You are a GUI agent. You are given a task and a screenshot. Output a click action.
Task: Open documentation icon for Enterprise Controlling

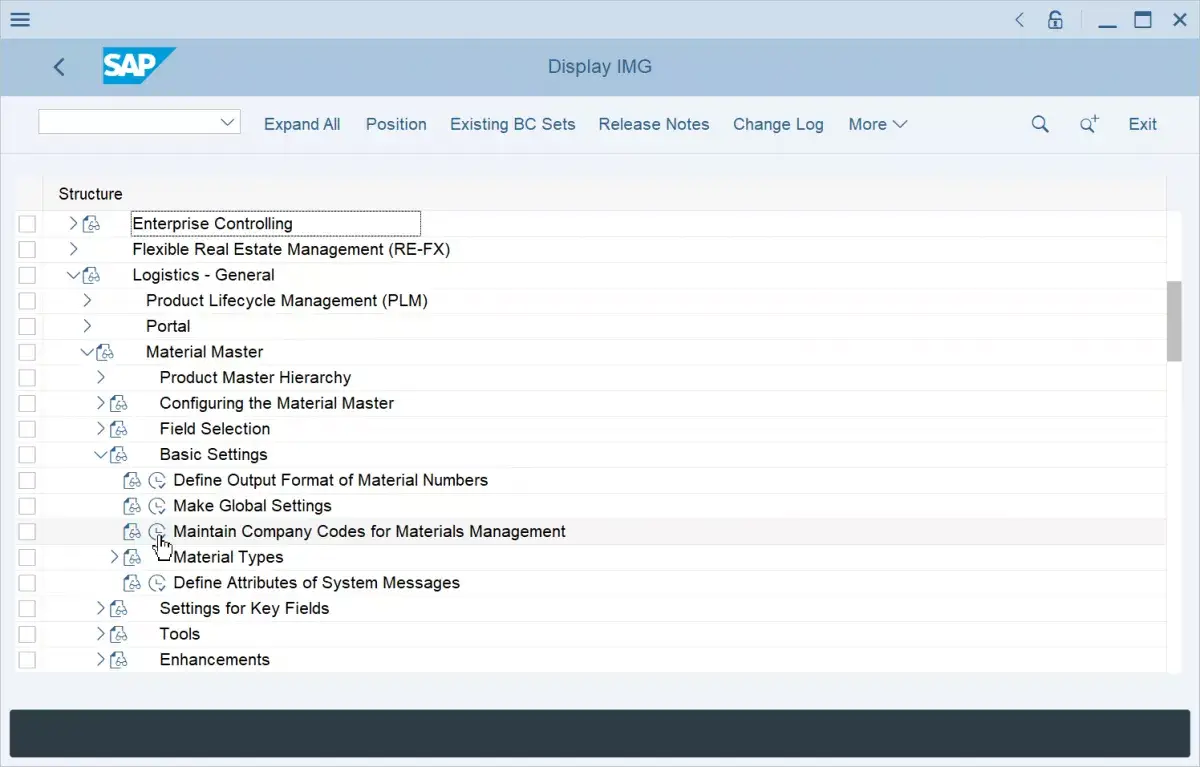coord(91,224)
